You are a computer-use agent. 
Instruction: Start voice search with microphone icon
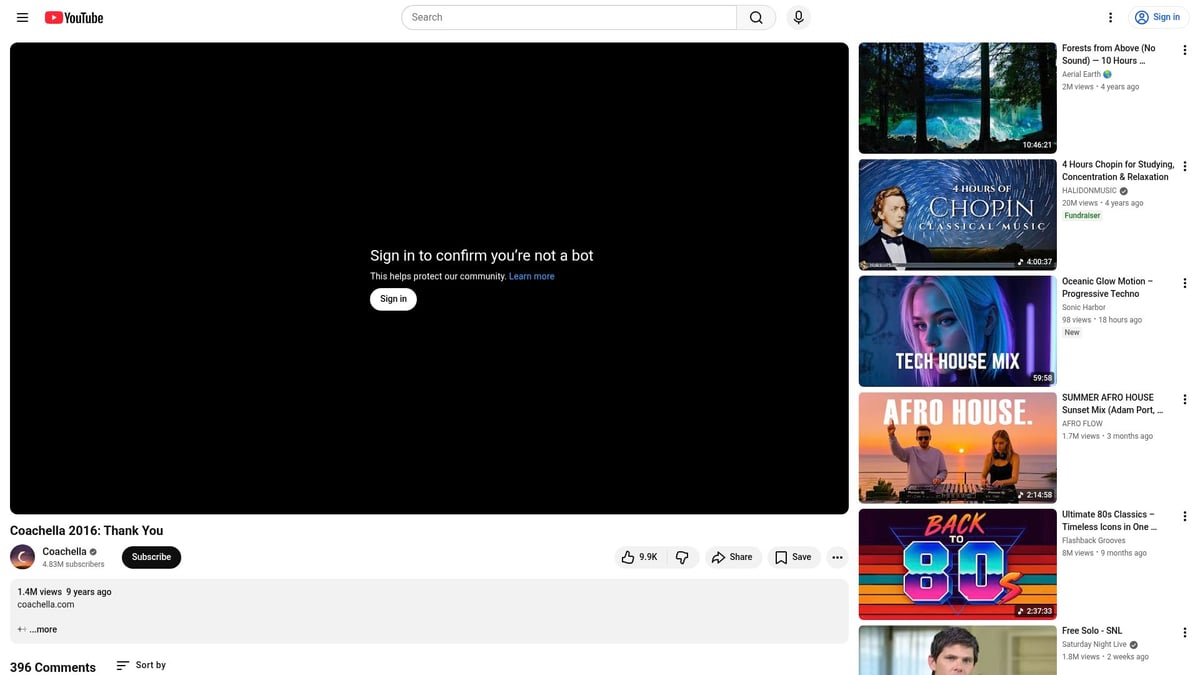pos(798,17)
